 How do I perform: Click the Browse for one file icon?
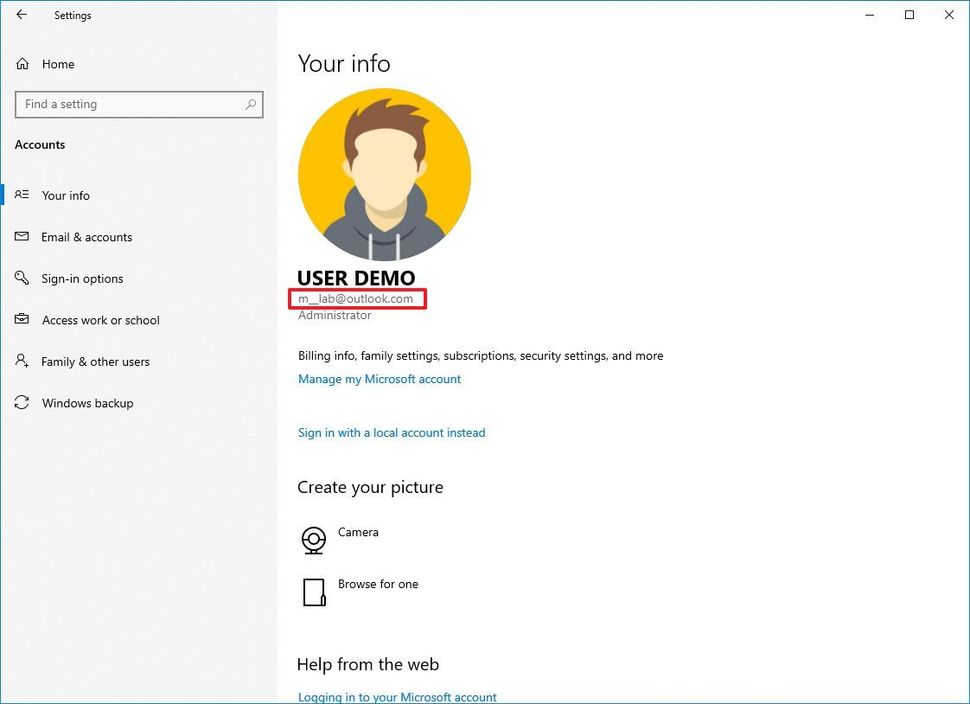(x=314, y=592)
